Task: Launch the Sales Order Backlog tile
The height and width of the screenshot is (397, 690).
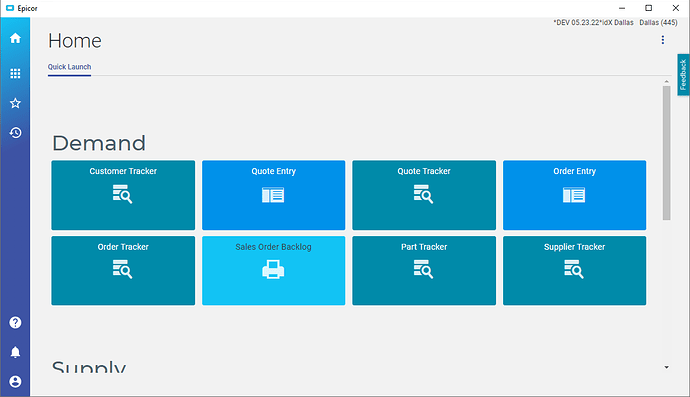Action: click(x=274, y=271)
